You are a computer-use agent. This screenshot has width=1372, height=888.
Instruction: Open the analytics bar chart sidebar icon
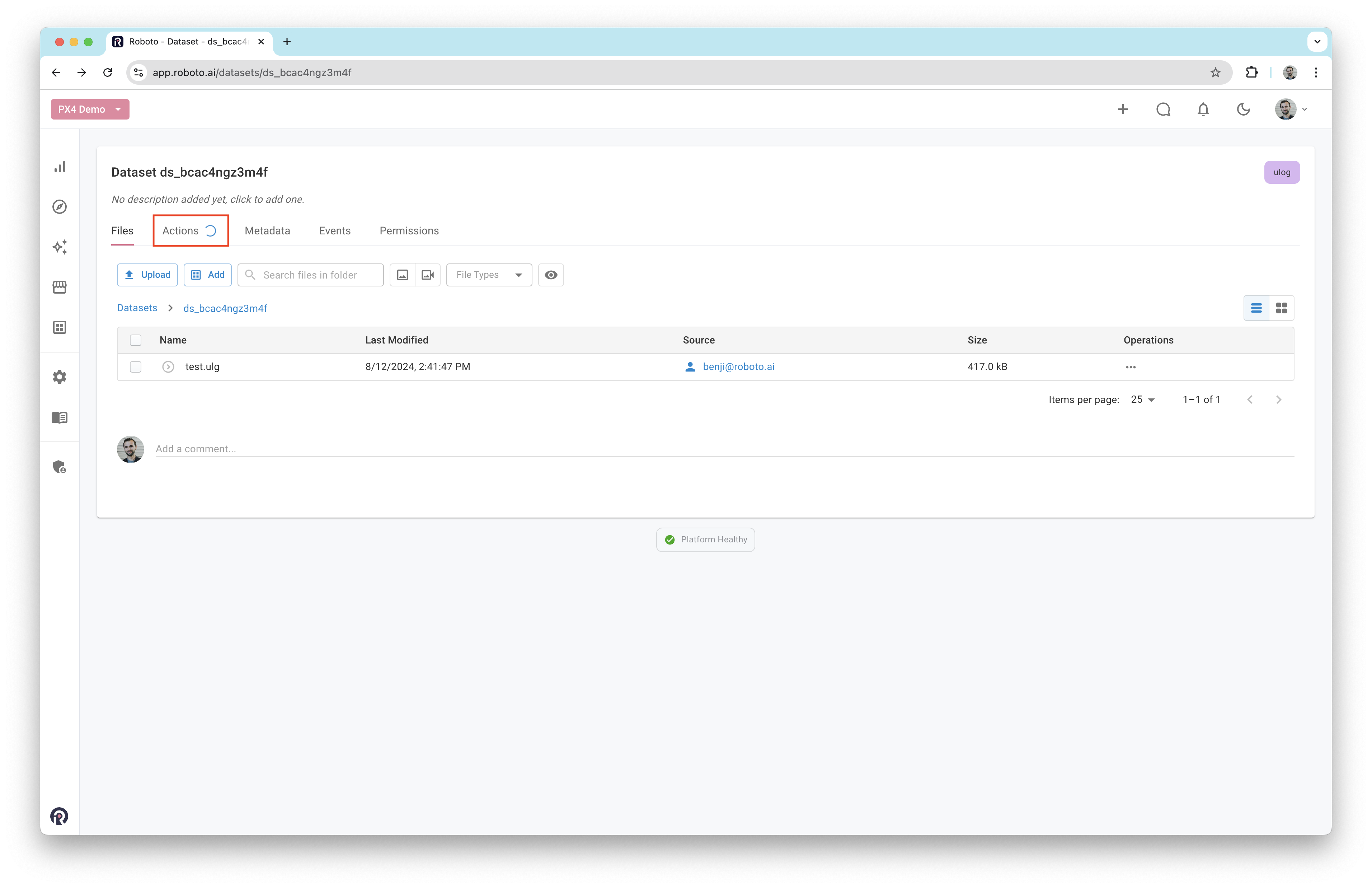[x=60, y=167]
